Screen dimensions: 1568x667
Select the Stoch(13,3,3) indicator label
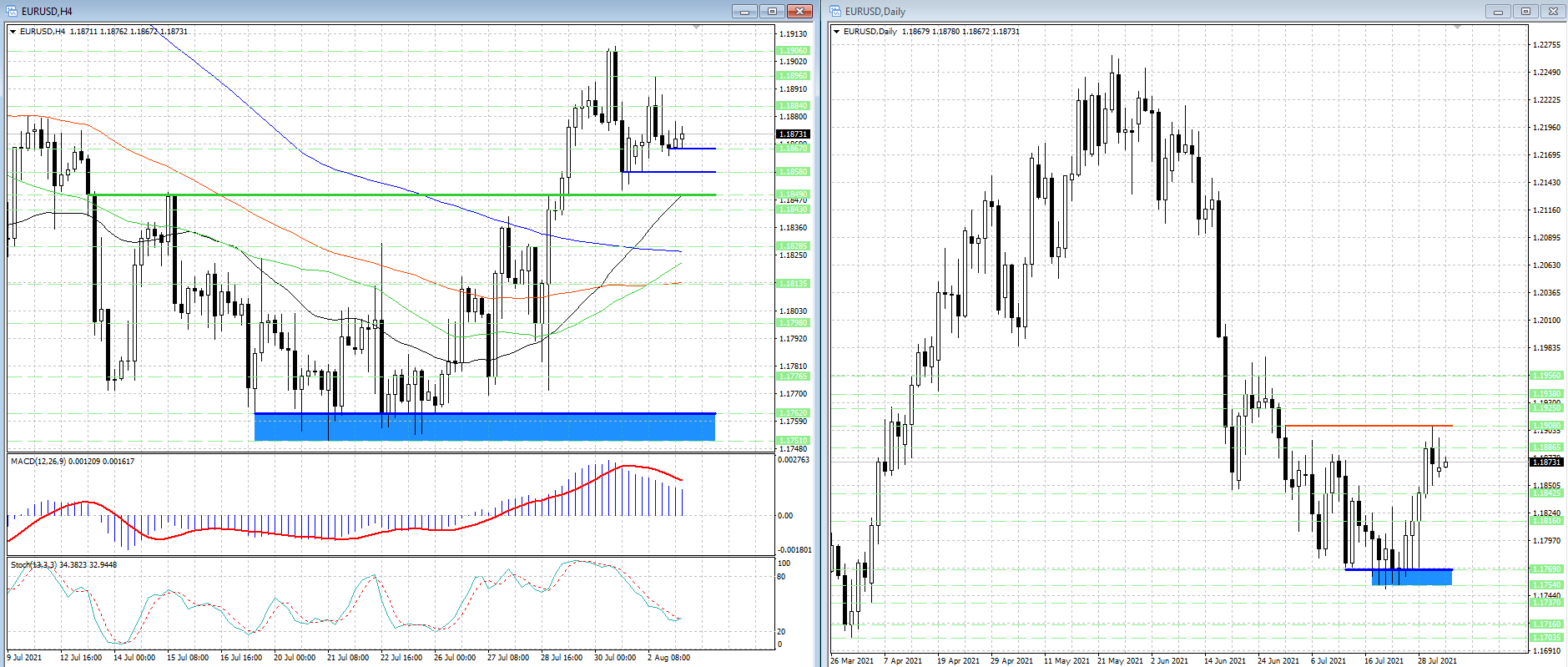(63, 565)
